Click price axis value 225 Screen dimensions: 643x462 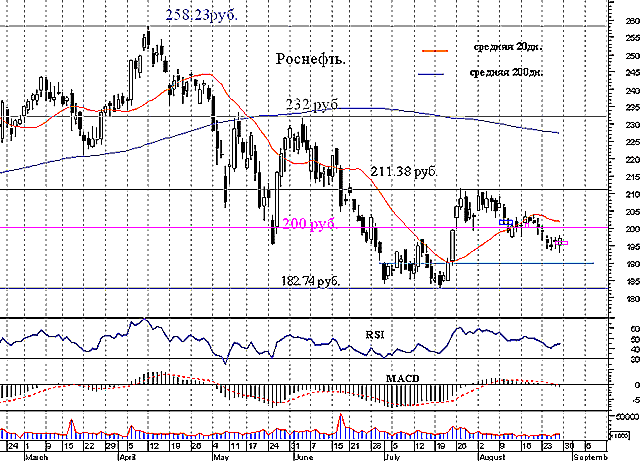coord(633,142)
